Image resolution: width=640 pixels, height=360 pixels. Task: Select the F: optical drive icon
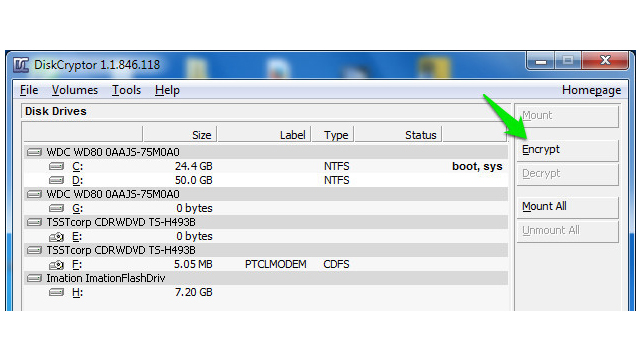[56, 265]
